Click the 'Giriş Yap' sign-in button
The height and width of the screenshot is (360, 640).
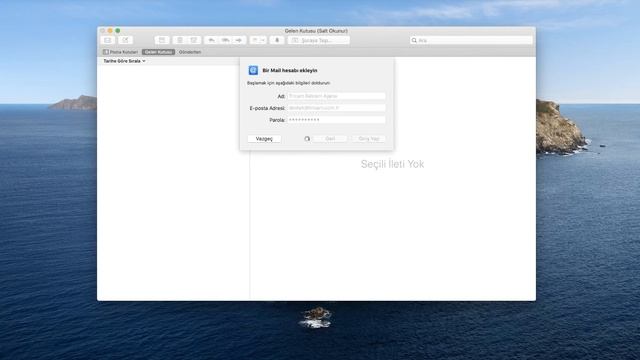(369, 139)
